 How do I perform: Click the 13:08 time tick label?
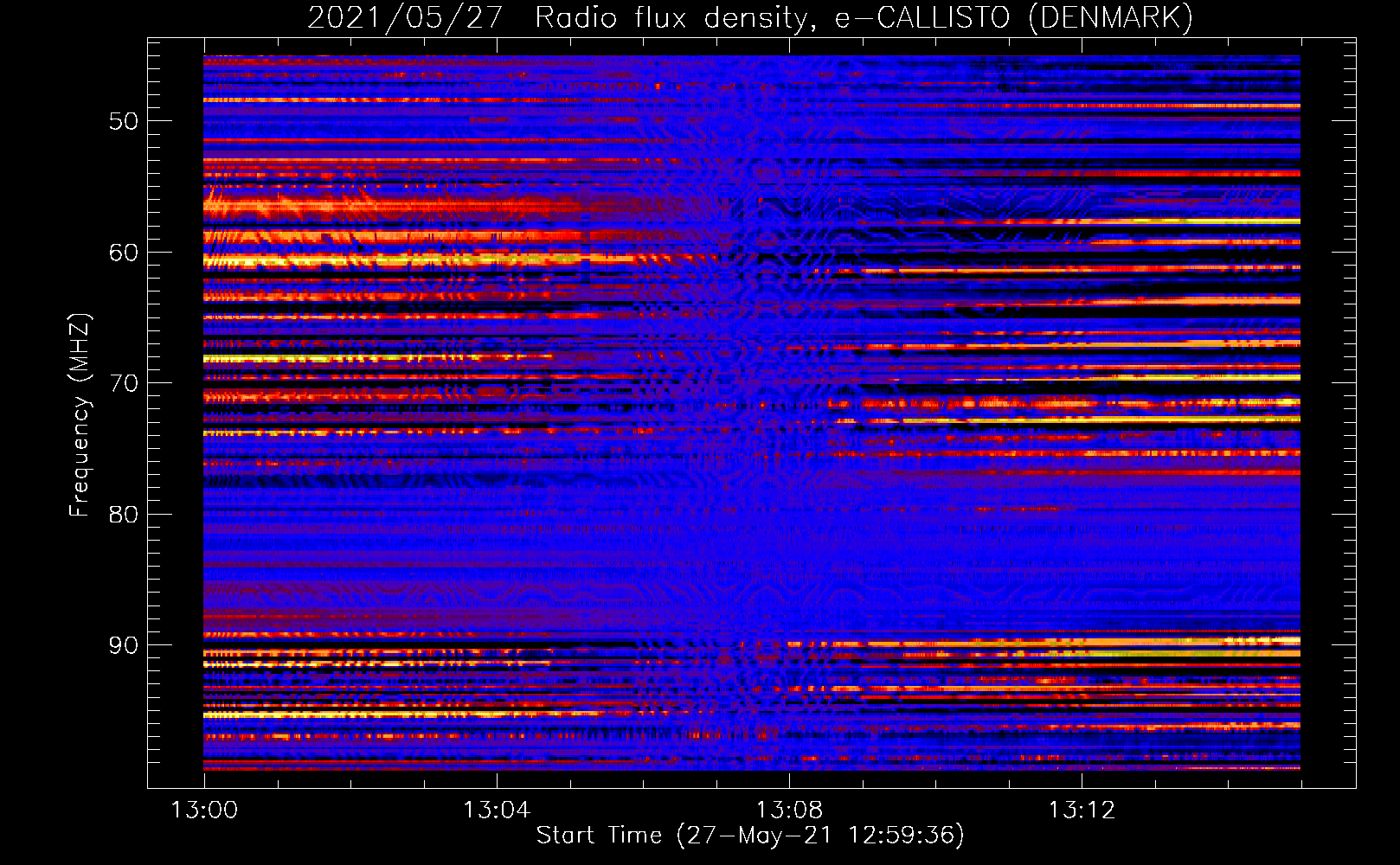(789, 811)
